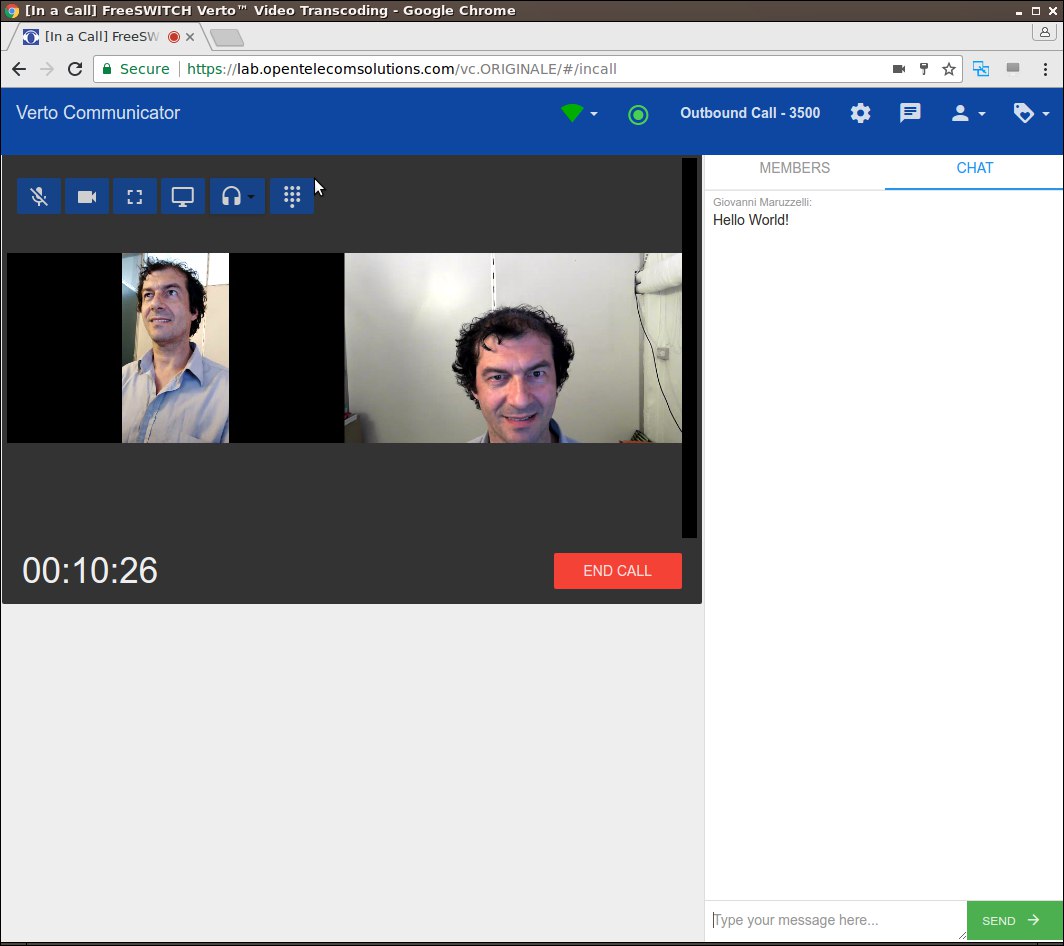Switch to the MEMBERS tab
Screen dimensions: 1064x946
click(795, 168)
